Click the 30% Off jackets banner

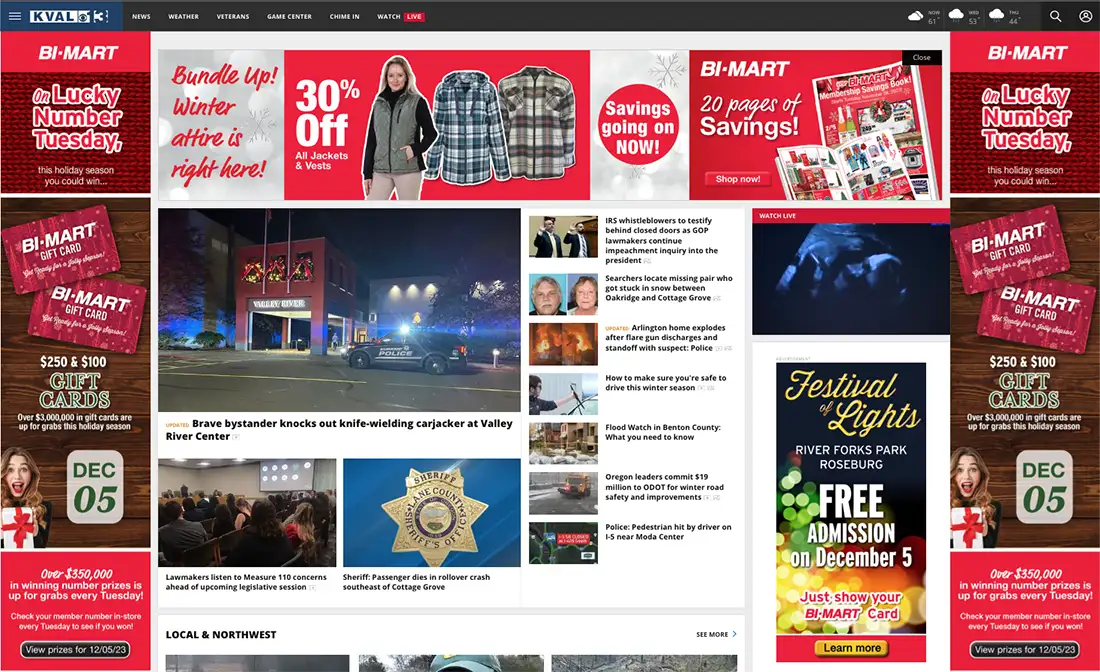click(436, 125)
